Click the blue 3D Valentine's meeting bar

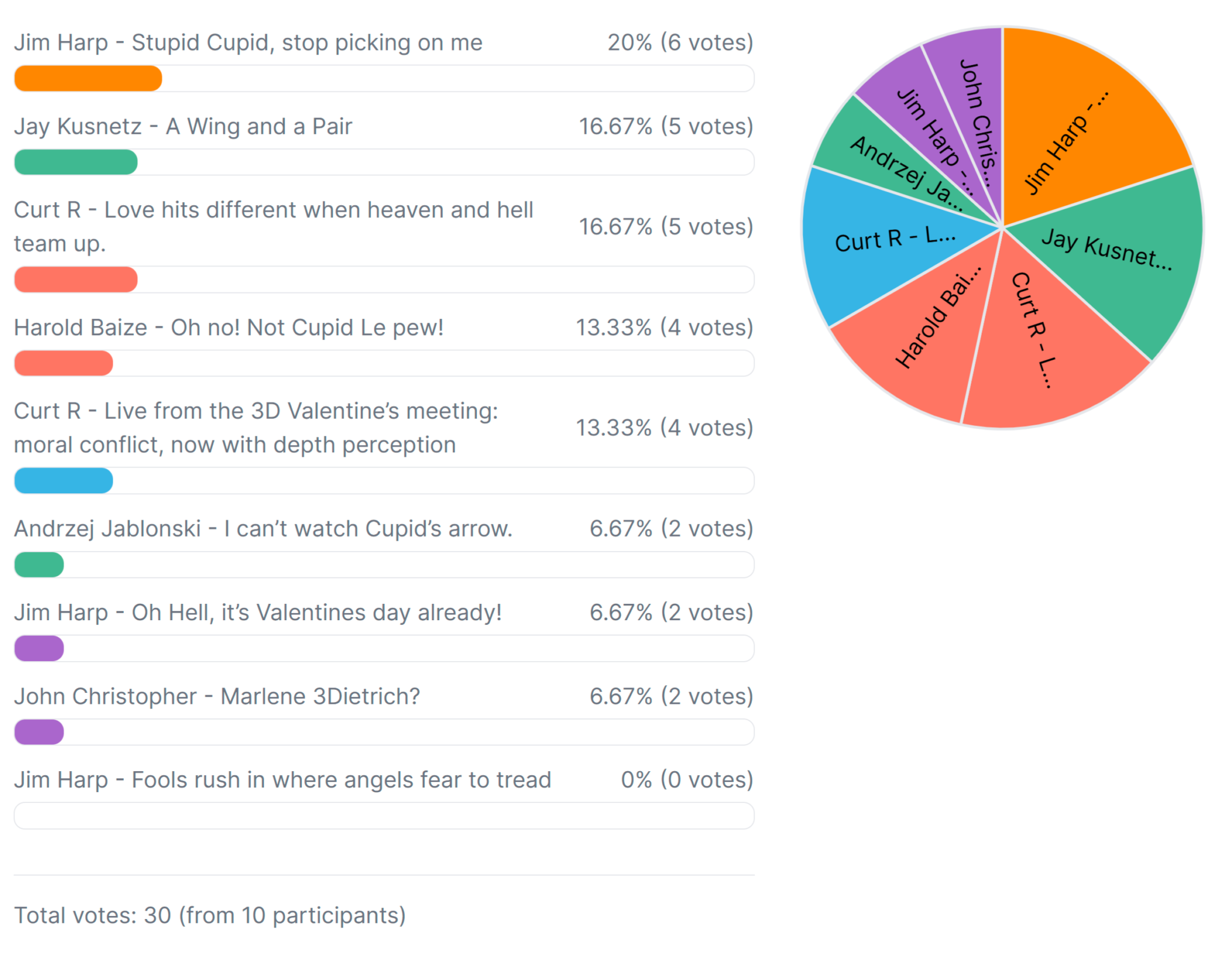tap(64, 481)
